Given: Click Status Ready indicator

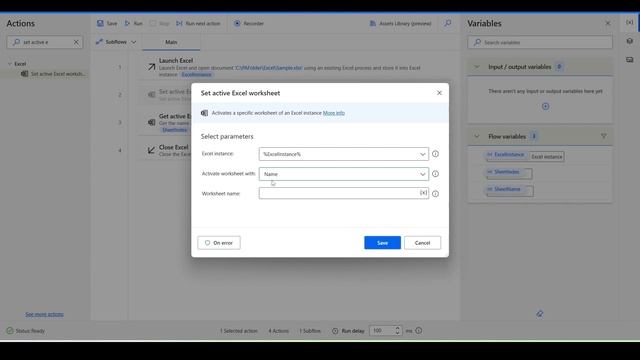Looking at the screenshot, I should pos(26,331).
